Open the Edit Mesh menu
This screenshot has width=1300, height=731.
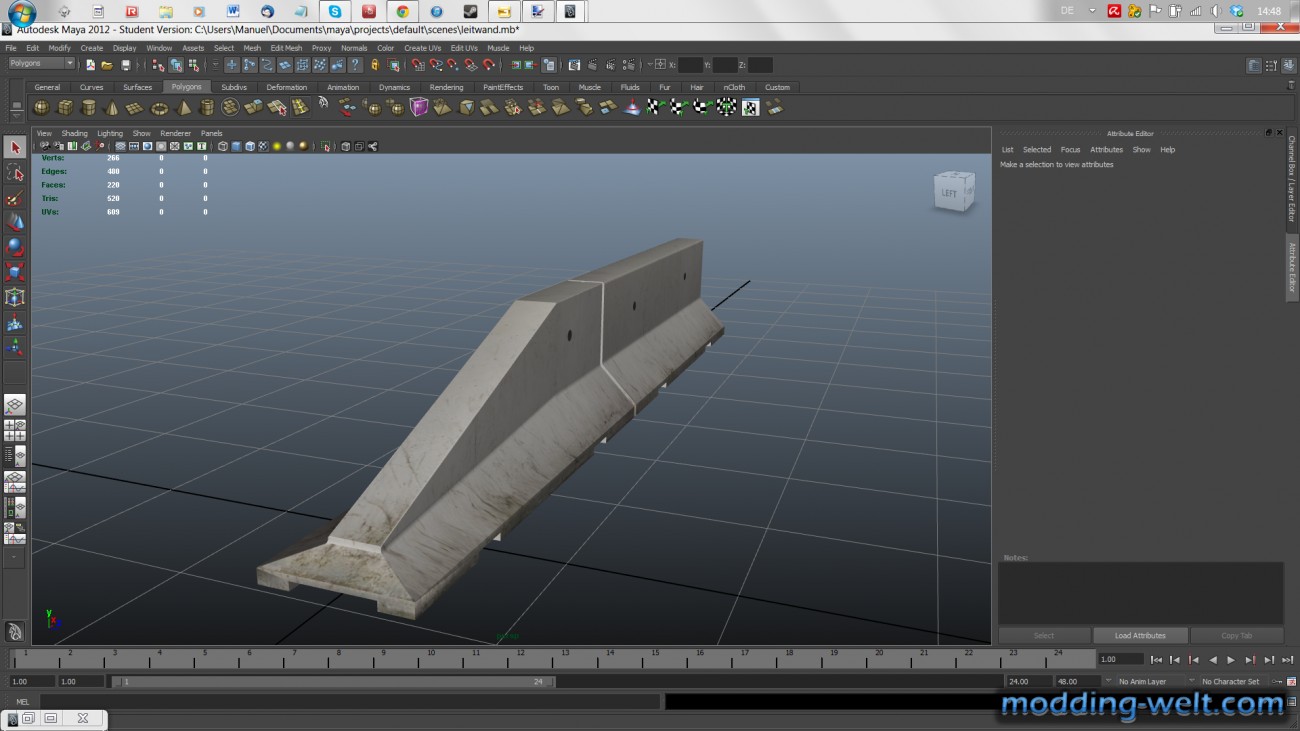pos(286,48)
